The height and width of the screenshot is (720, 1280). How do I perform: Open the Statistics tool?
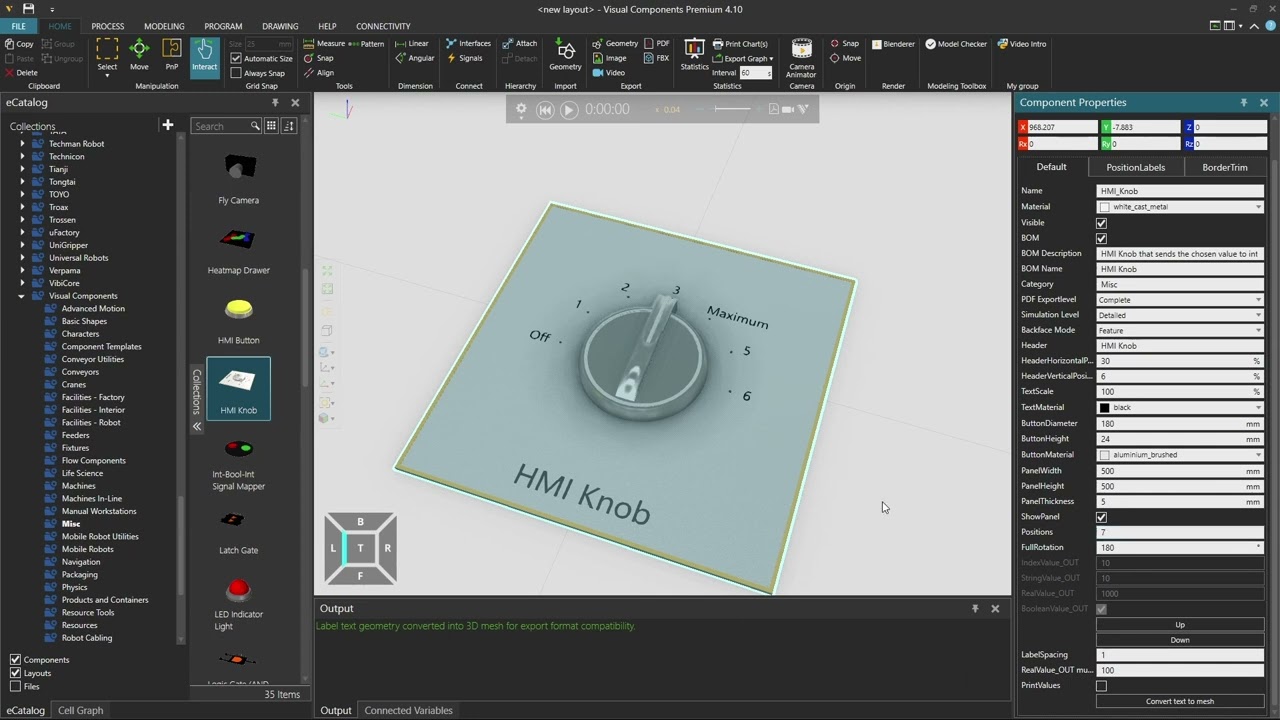point(694,56)
